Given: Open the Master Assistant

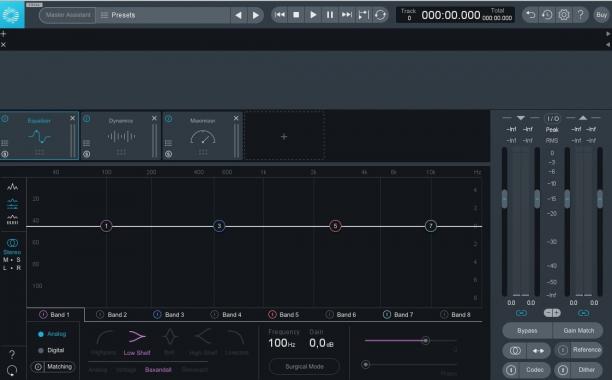Looking at the screenshot, I should click(x=68, y=15).
